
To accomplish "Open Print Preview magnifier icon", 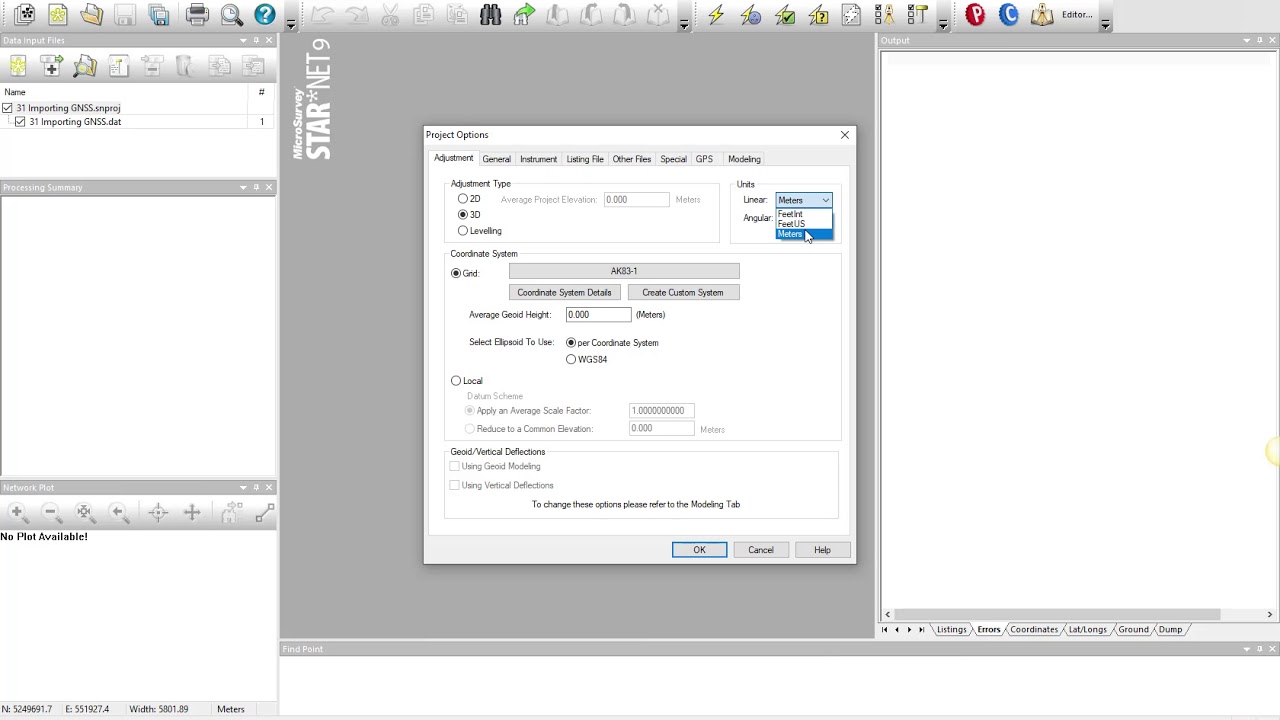I will pos(231,15).
